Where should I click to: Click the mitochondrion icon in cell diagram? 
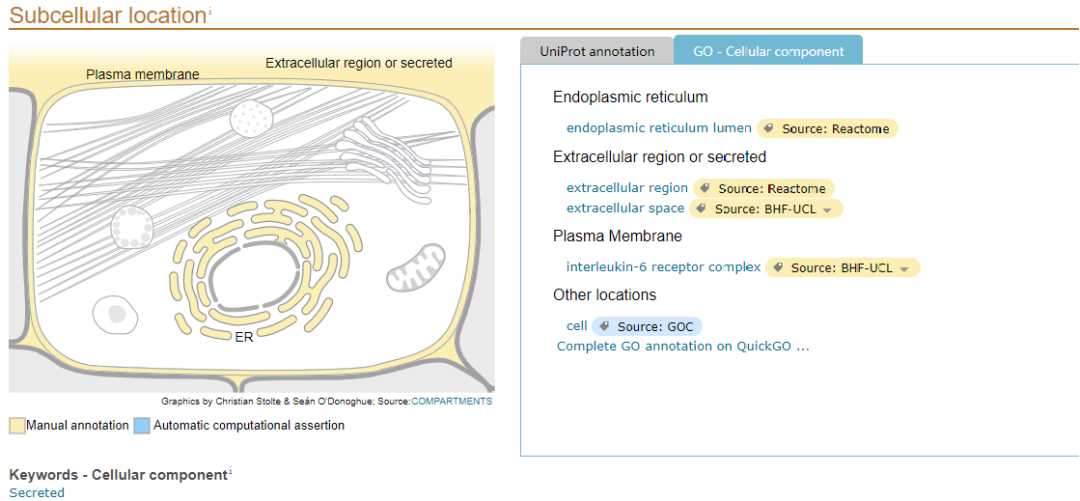click(x=416, y=269)
